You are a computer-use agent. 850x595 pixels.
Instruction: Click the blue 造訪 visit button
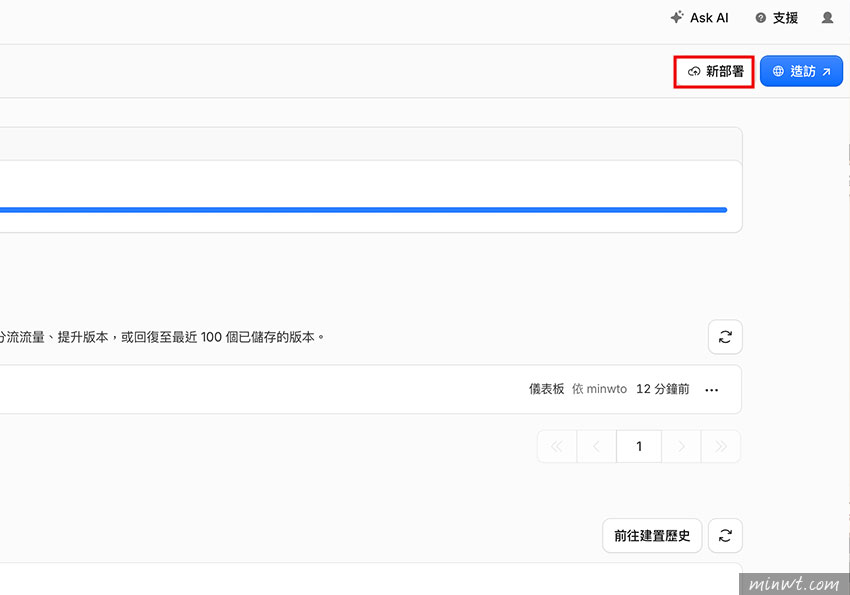click(x=801, y=72)
